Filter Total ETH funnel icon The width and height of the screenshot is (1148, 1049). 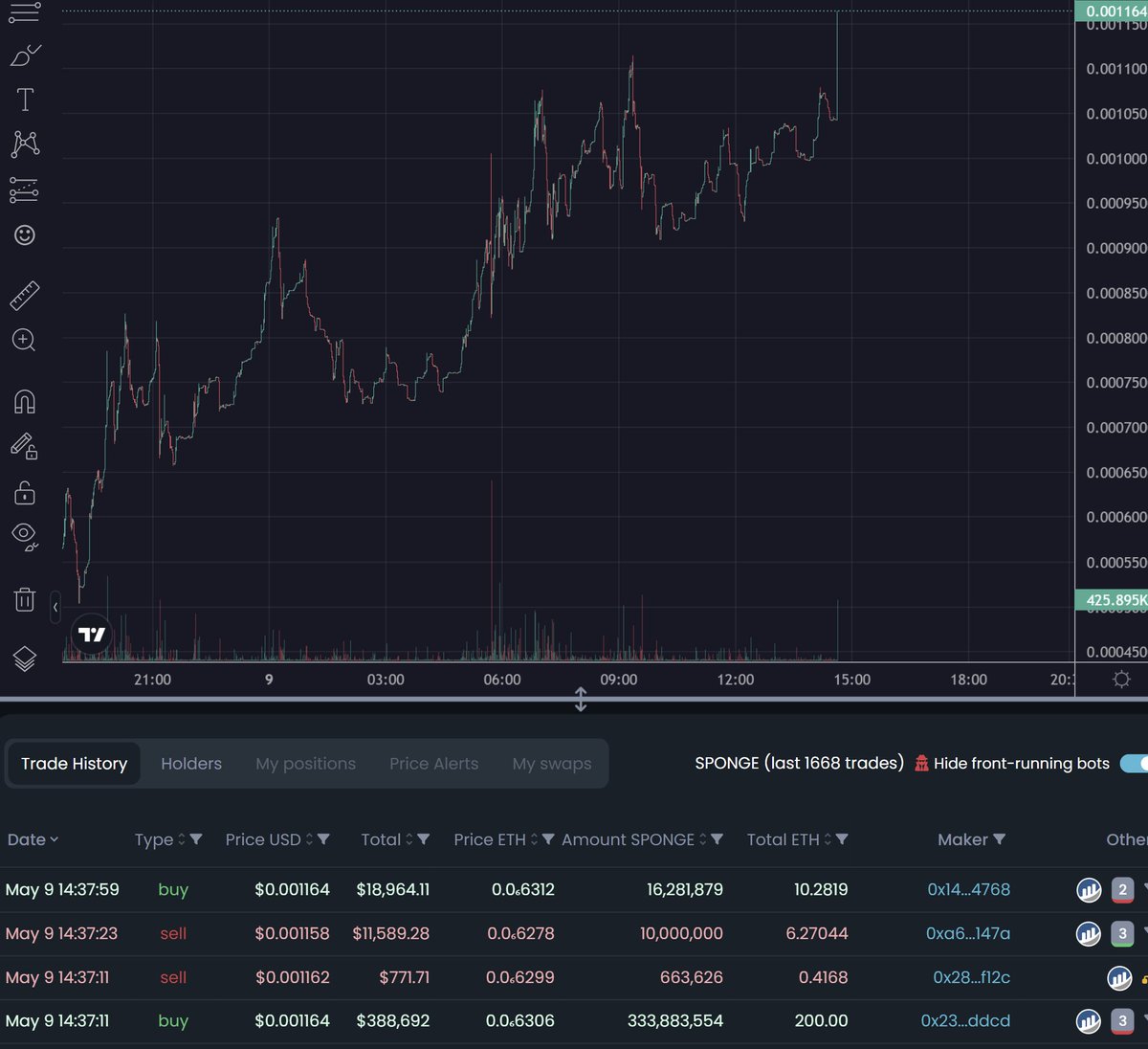click(842, 839)
